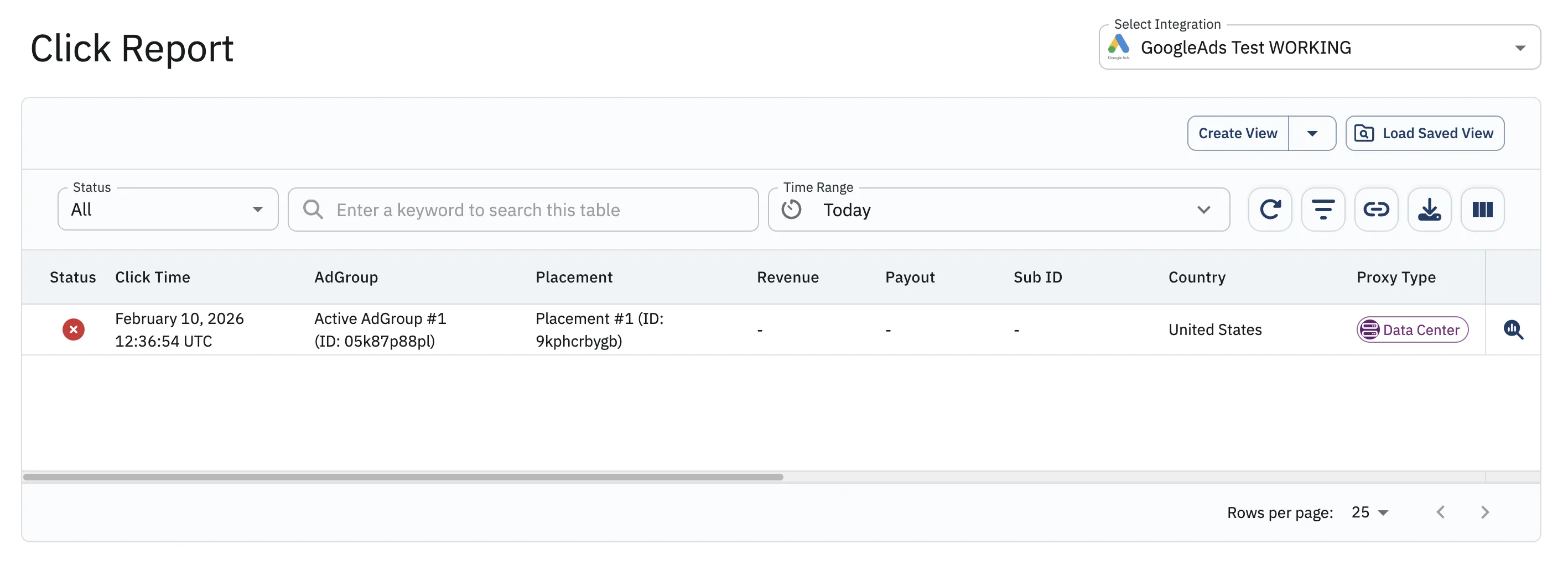Click the red status icon on the row
The width and height of the screenshot is (1568, 565).
tap(73, 329)
